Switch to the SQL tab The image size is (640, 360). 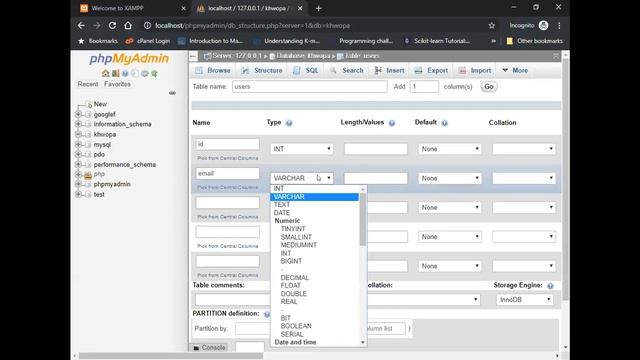[306, 70]
